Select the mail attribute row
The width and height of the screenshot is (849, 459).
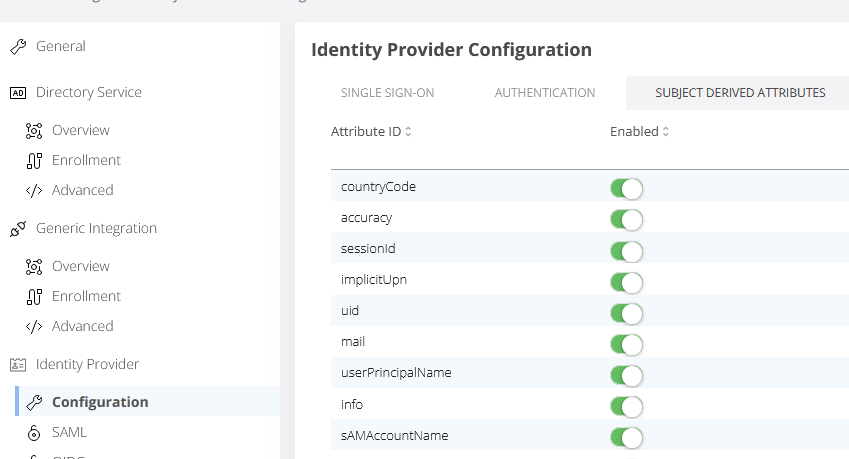point(353,342)
